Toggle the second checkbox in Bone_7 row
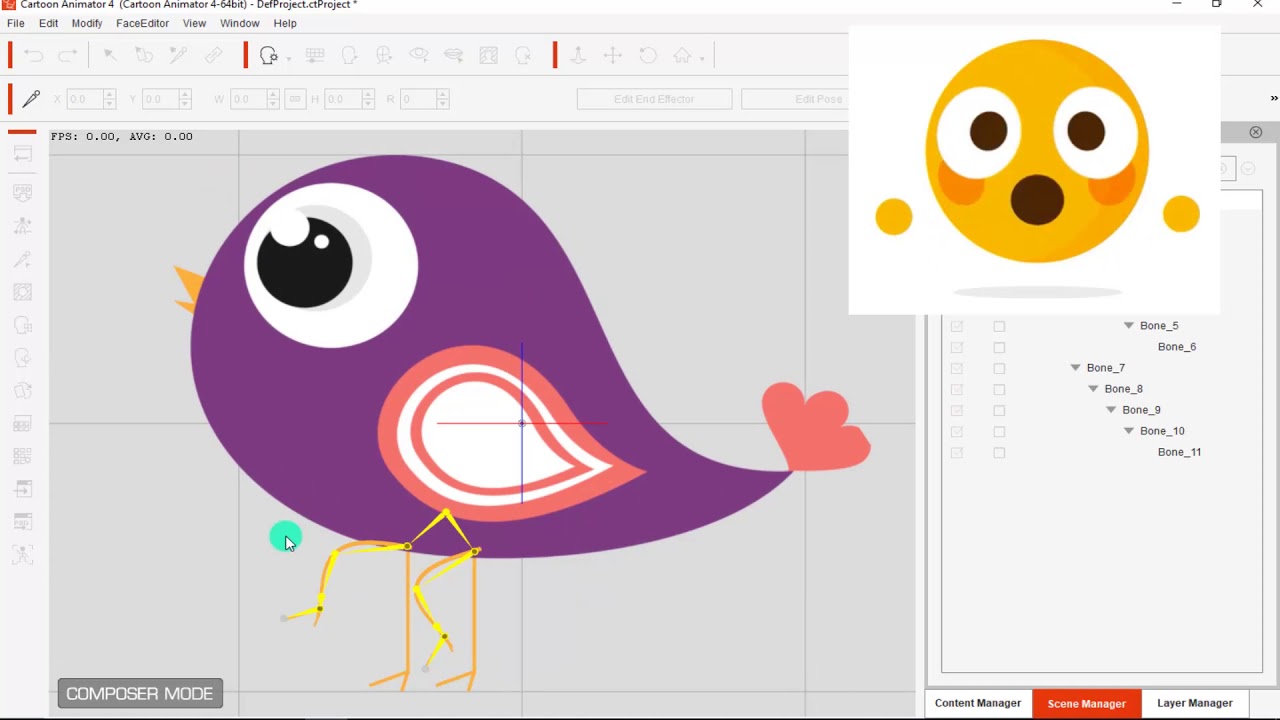The width and height of the screenshot is (1280, 720). 999,368
